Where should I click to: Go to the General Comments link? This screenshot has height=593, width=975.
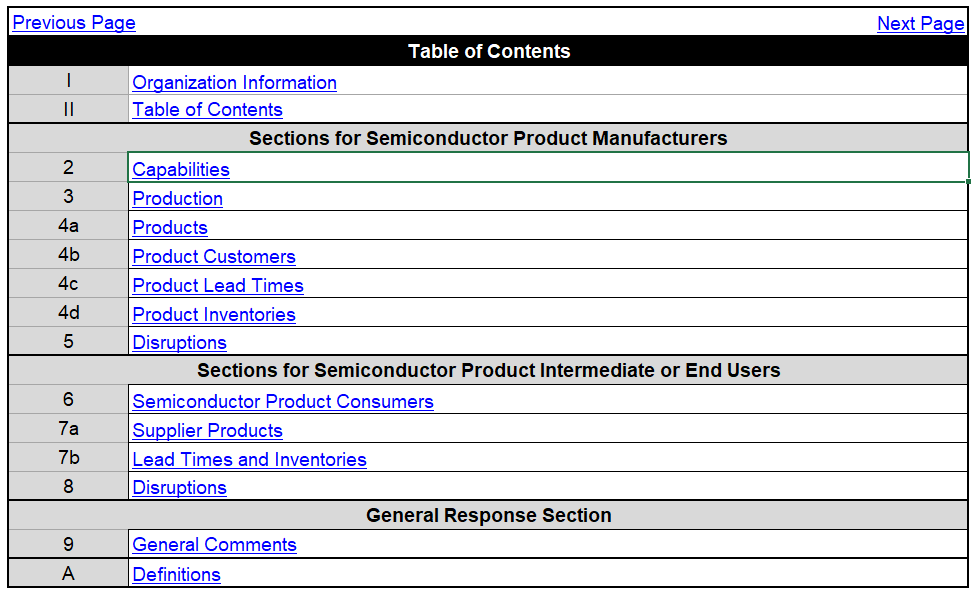pyautogui.click(x=215, y=545)
